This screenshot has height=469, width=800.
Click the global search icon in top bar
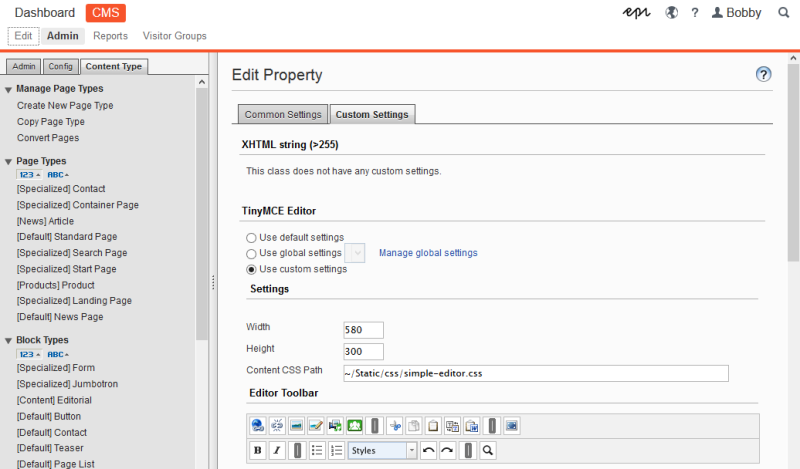(783, 13)
